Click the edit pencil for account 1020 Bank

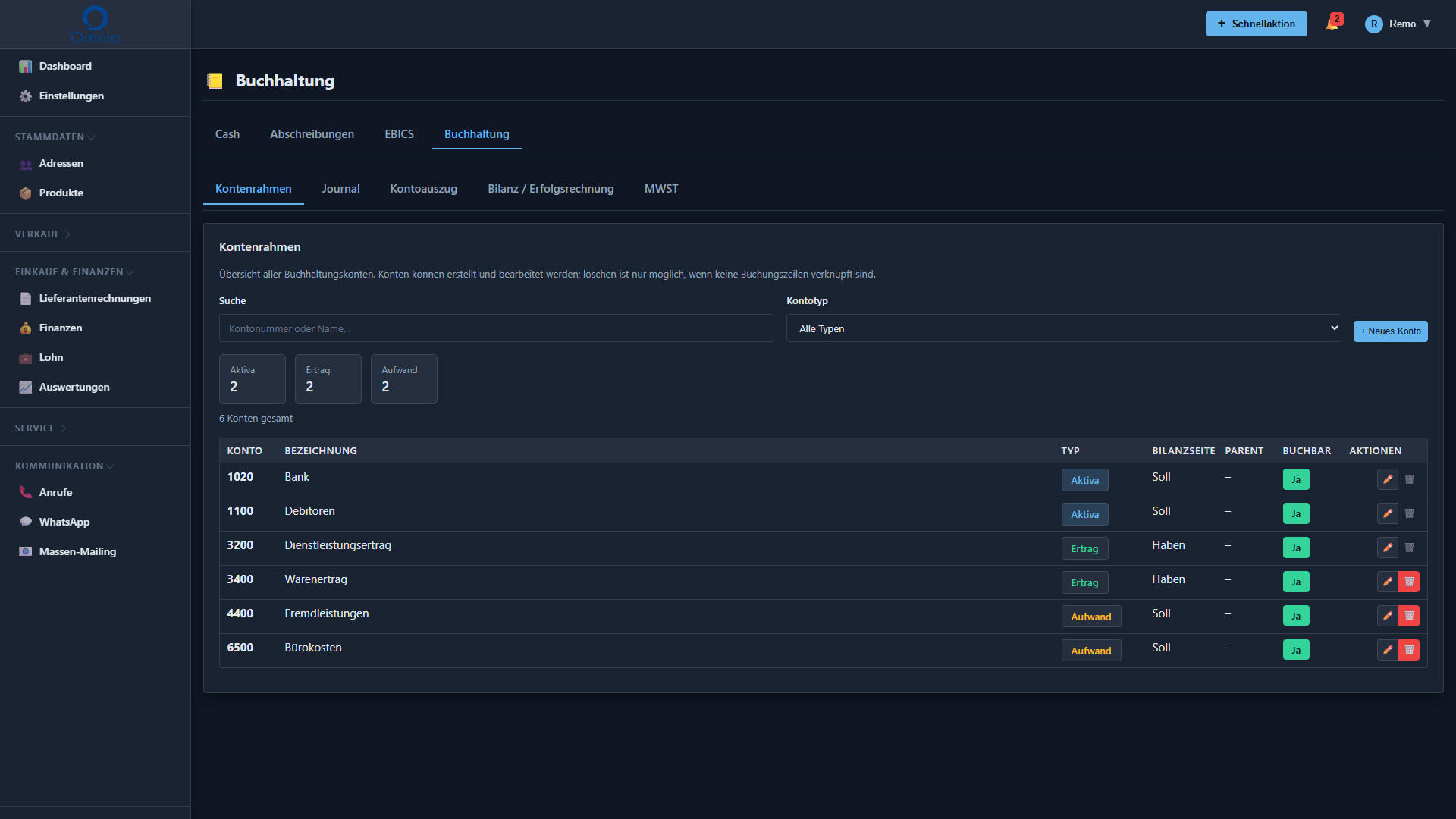[1387, 479]
